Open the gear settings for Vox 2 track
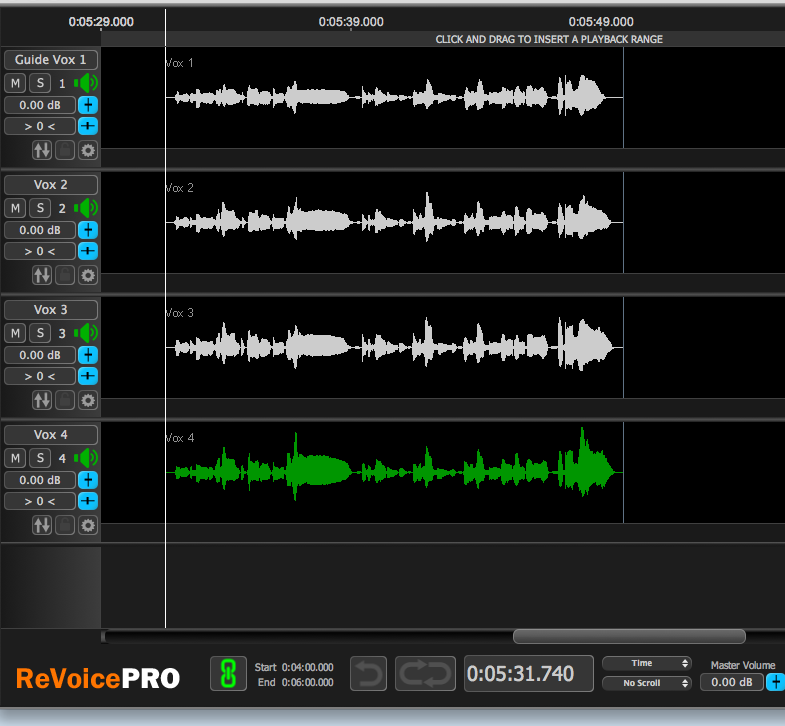The width and height of the screenshot is (785, 726). click(88, 275)
